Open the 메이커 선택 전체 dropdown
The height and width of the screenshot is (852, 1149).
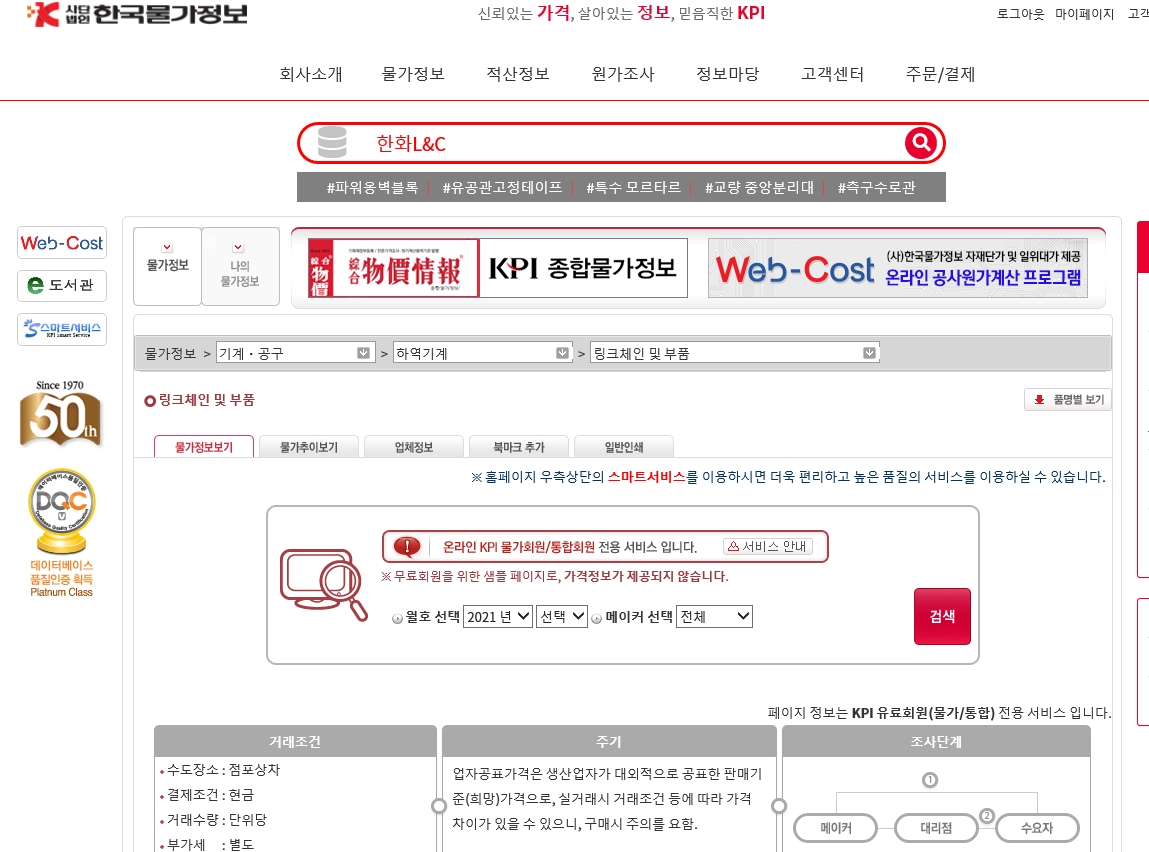click(x=713, y=616)
